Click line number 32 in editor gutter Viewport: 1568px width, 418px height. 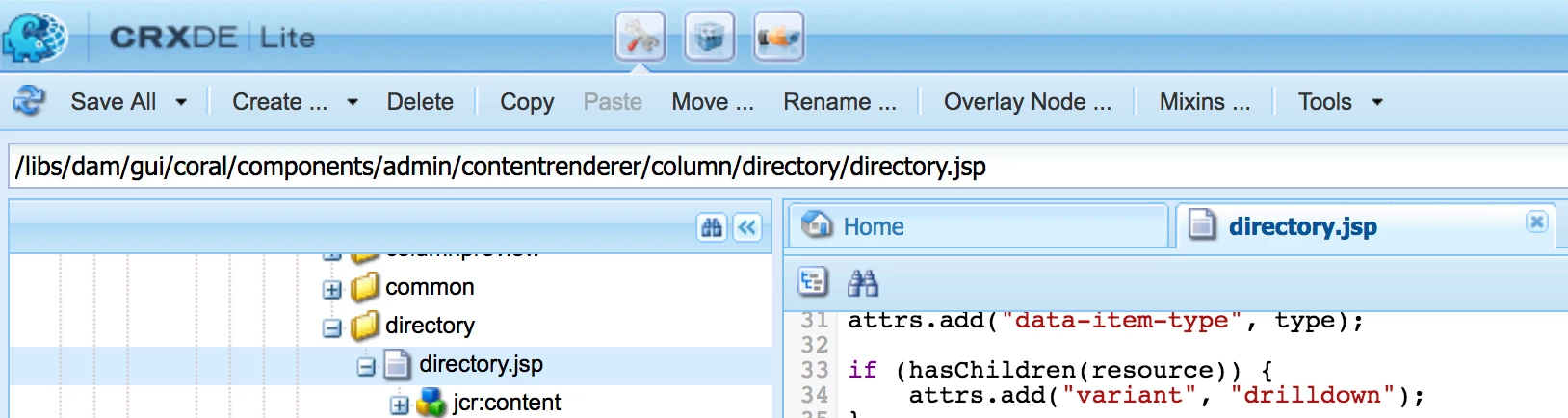click(814, 345)
